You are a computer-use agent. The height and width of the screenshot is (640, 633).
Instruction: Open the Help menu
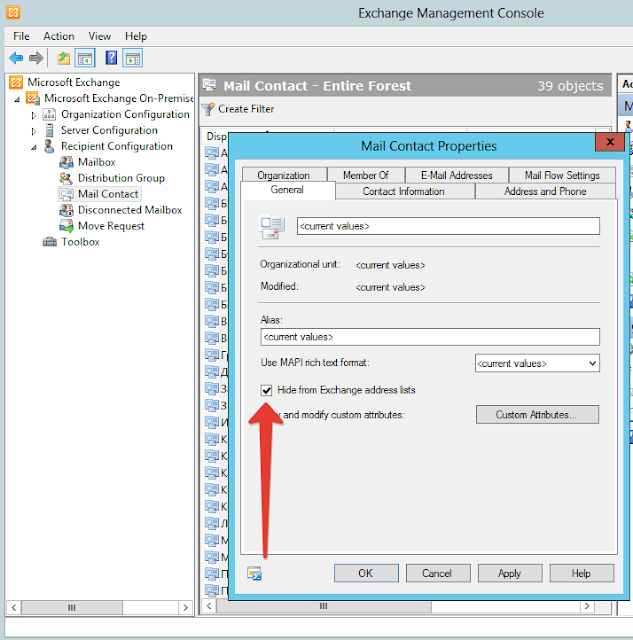[136, 36]
